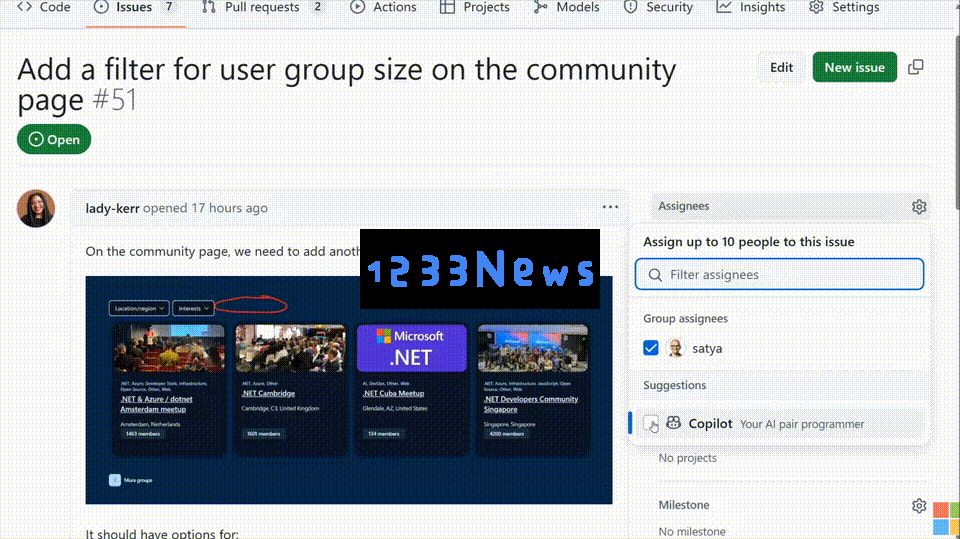Open the Security tab

(x=658, y=7)
